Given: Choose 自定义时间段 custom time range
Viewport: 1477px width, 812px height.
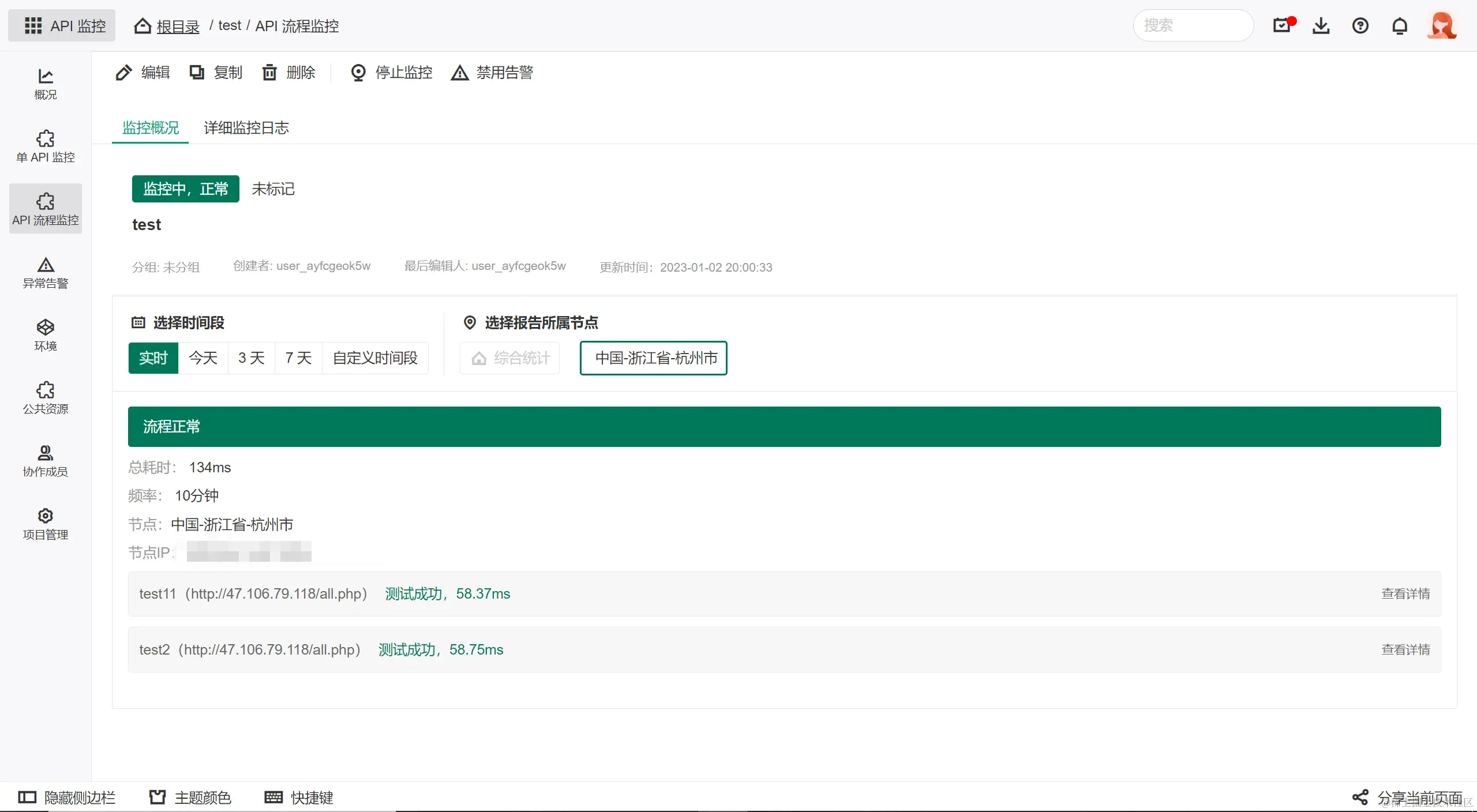Looking at the screenshot, I should pos(375,358).
